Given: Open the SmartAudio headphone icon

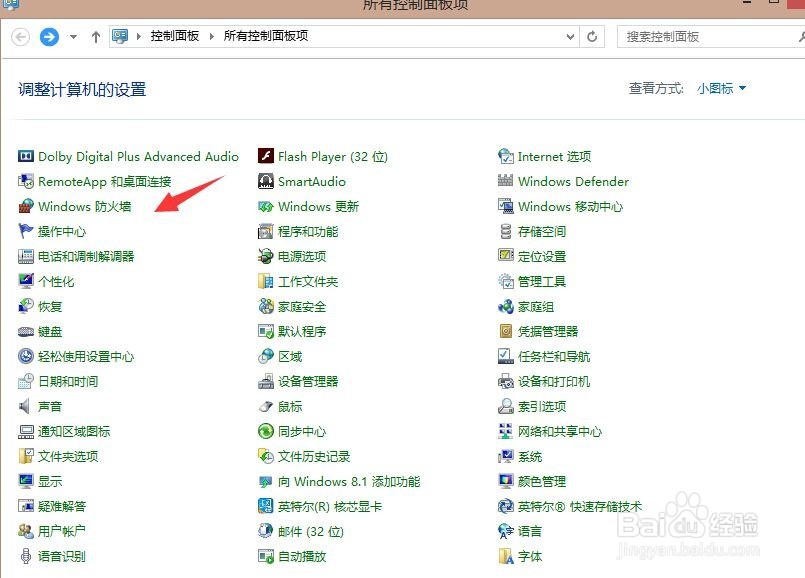Looking at the screenshot, I should (265, 181).
